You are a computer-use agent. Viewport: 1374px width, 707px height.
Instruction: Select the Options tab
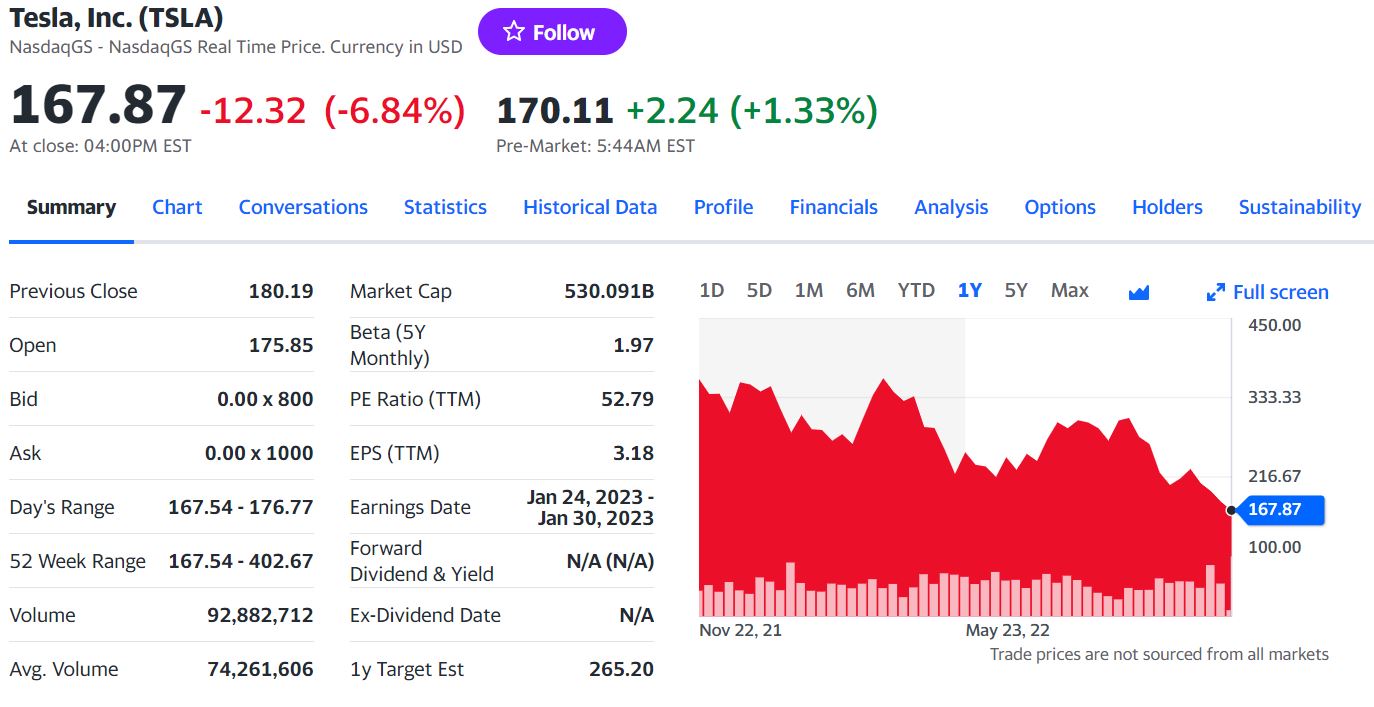click(x=1060, y=207)
